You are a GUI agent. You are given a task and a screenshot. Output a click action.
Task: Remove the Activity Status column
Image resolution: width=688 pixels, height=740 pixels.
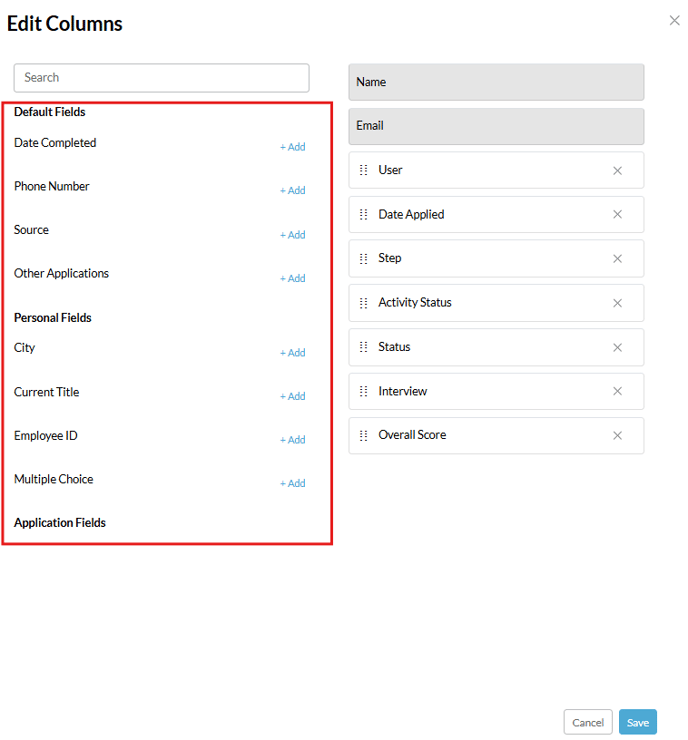coord(617,303)
